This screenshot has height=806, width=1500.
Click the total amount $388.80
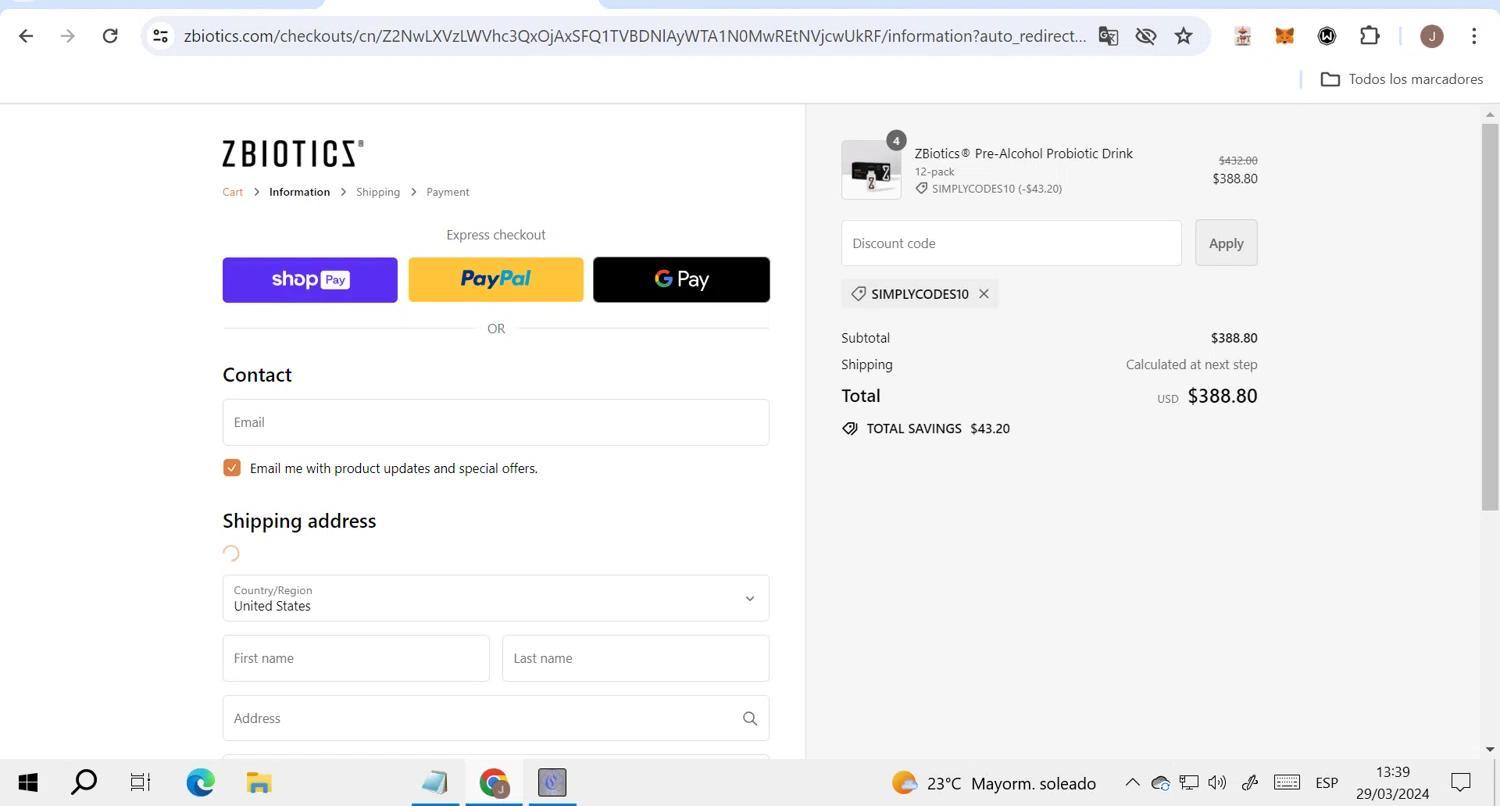(1222, 396)
